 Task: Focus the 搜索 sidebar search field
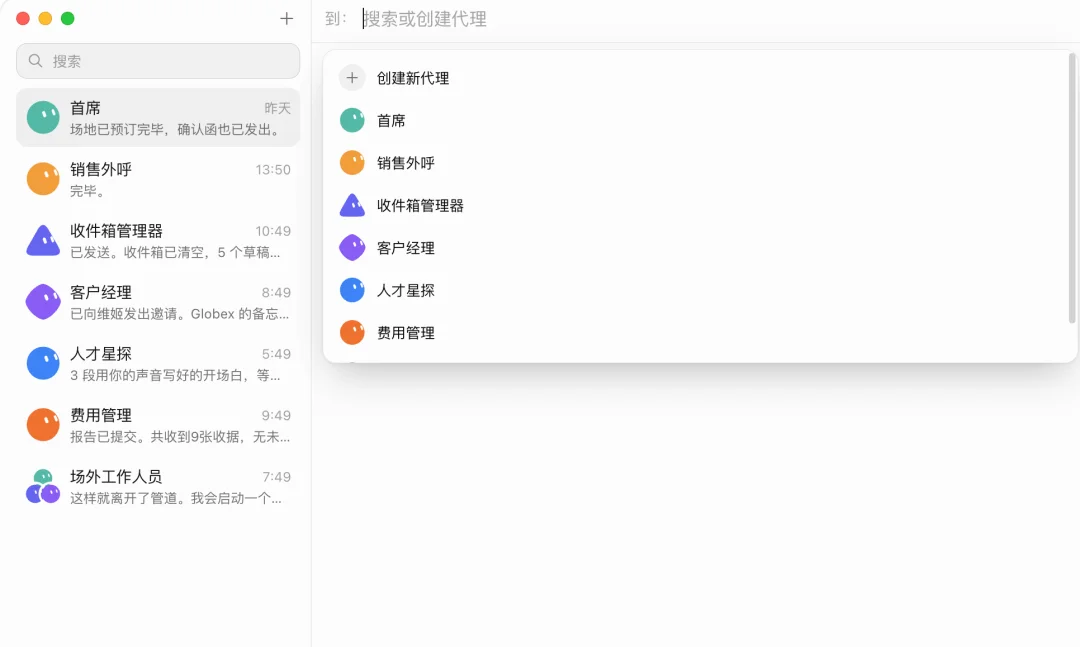[158, 61]
